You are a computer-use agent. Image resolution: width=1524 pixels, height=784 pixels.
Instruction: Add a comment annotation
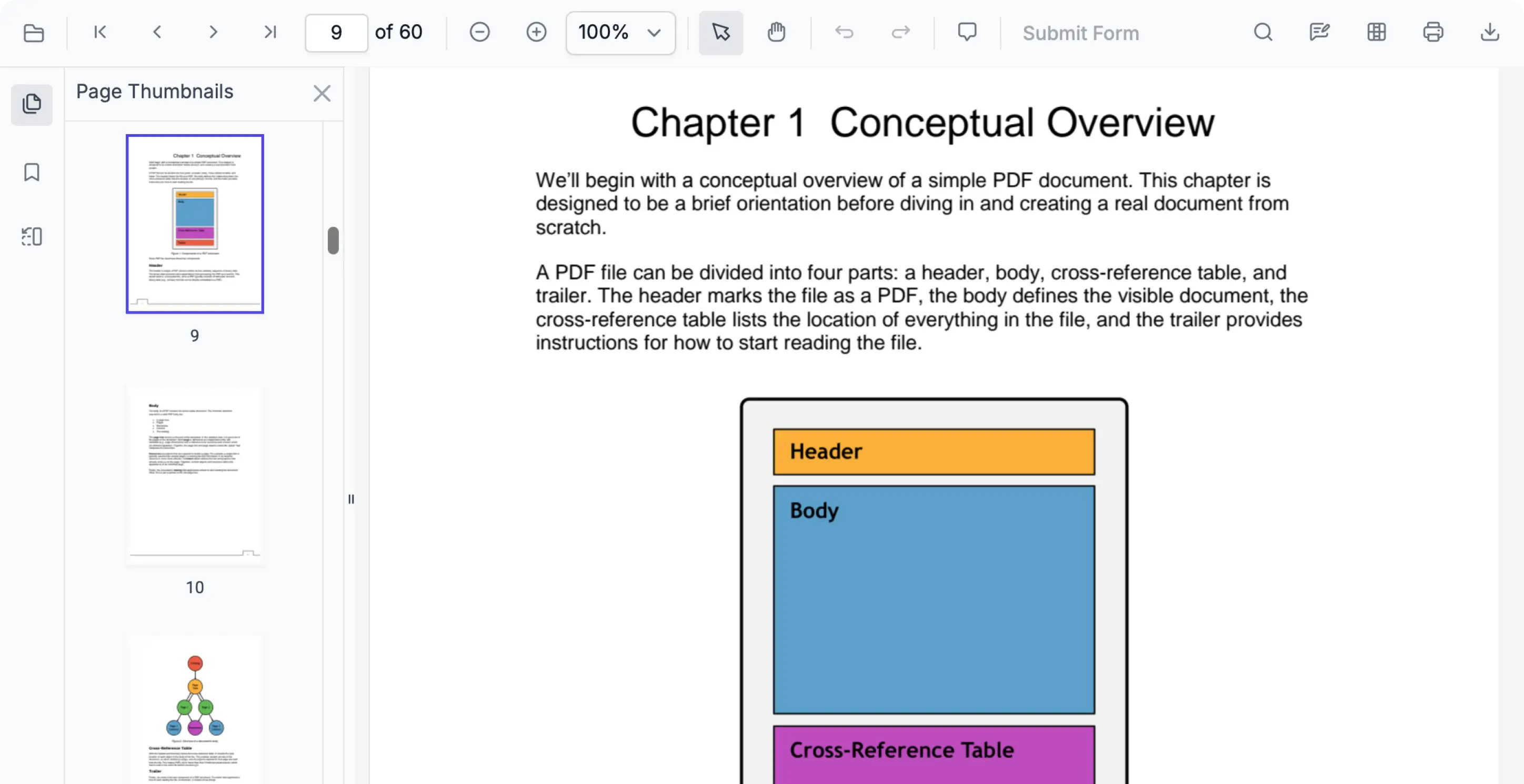967,32
